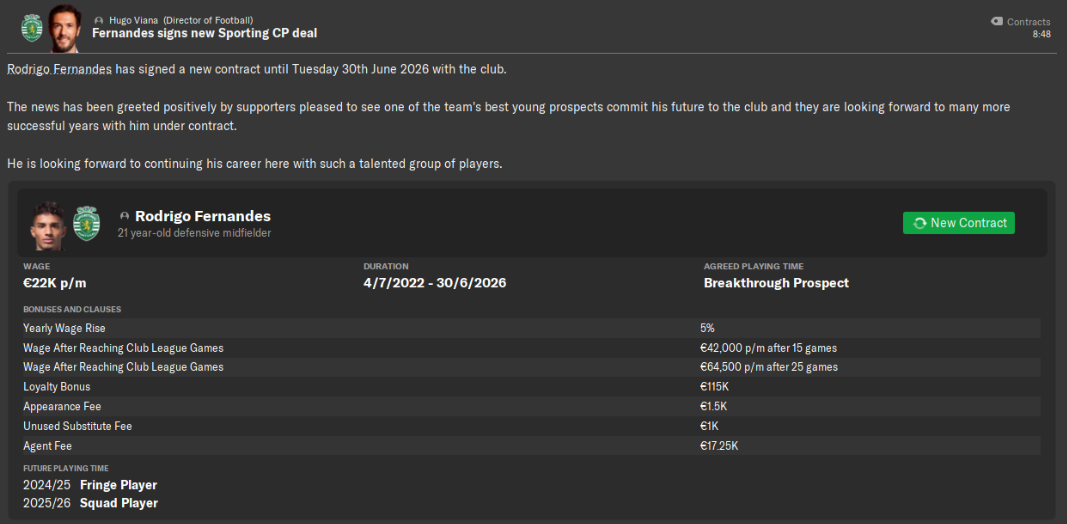Click the green New Contract button
The width and height of the screenshot is (1067, 524).
pos(958,223)
